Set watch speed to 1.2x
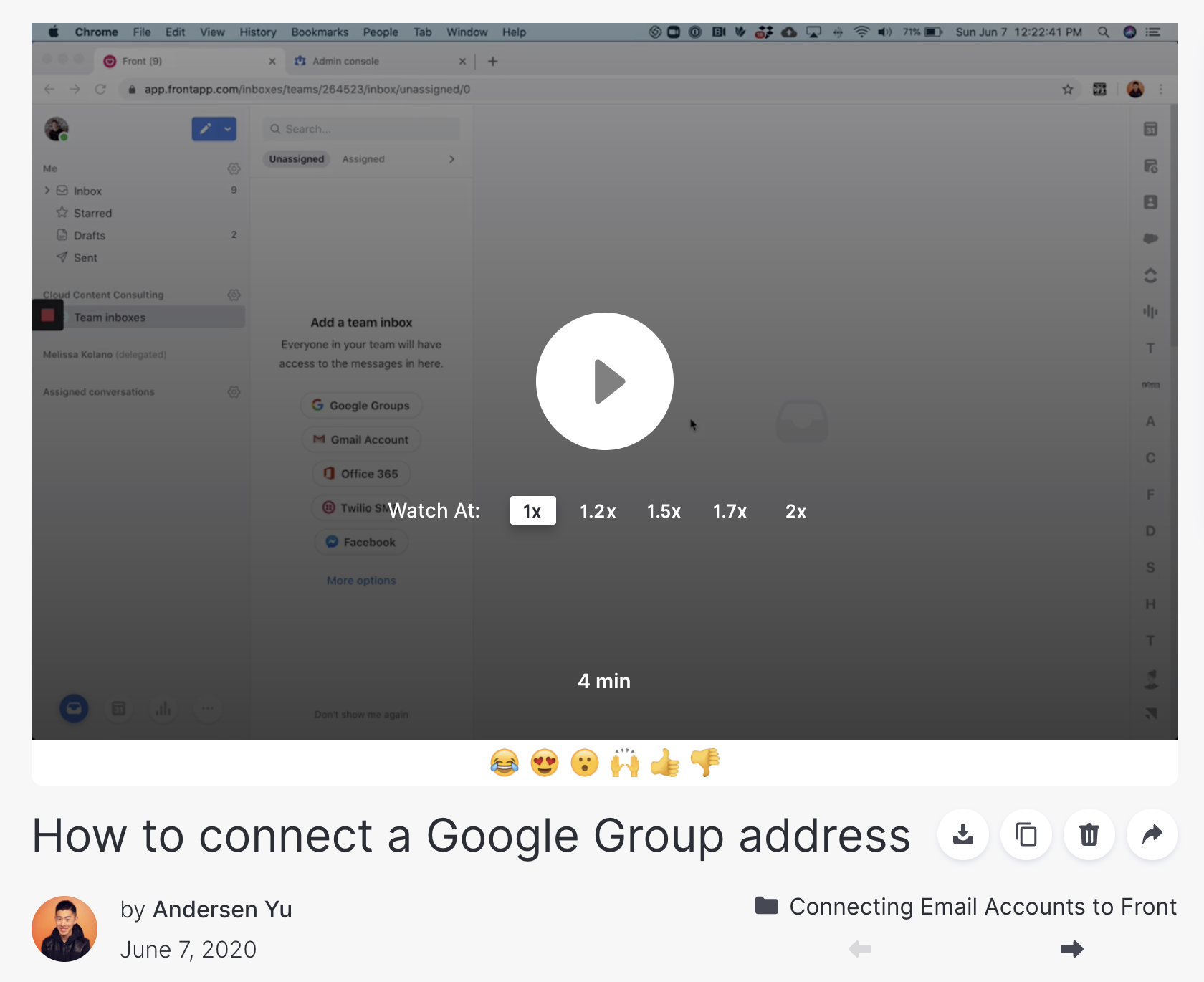 [598, 511]
